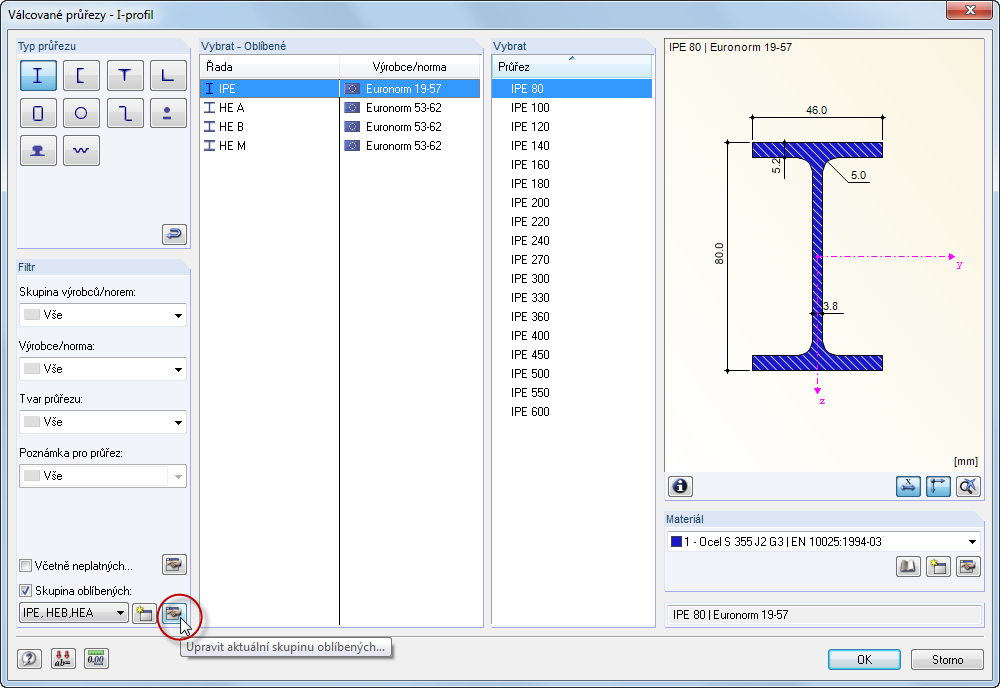Select cross-section IPE 220

coord(571,222)
